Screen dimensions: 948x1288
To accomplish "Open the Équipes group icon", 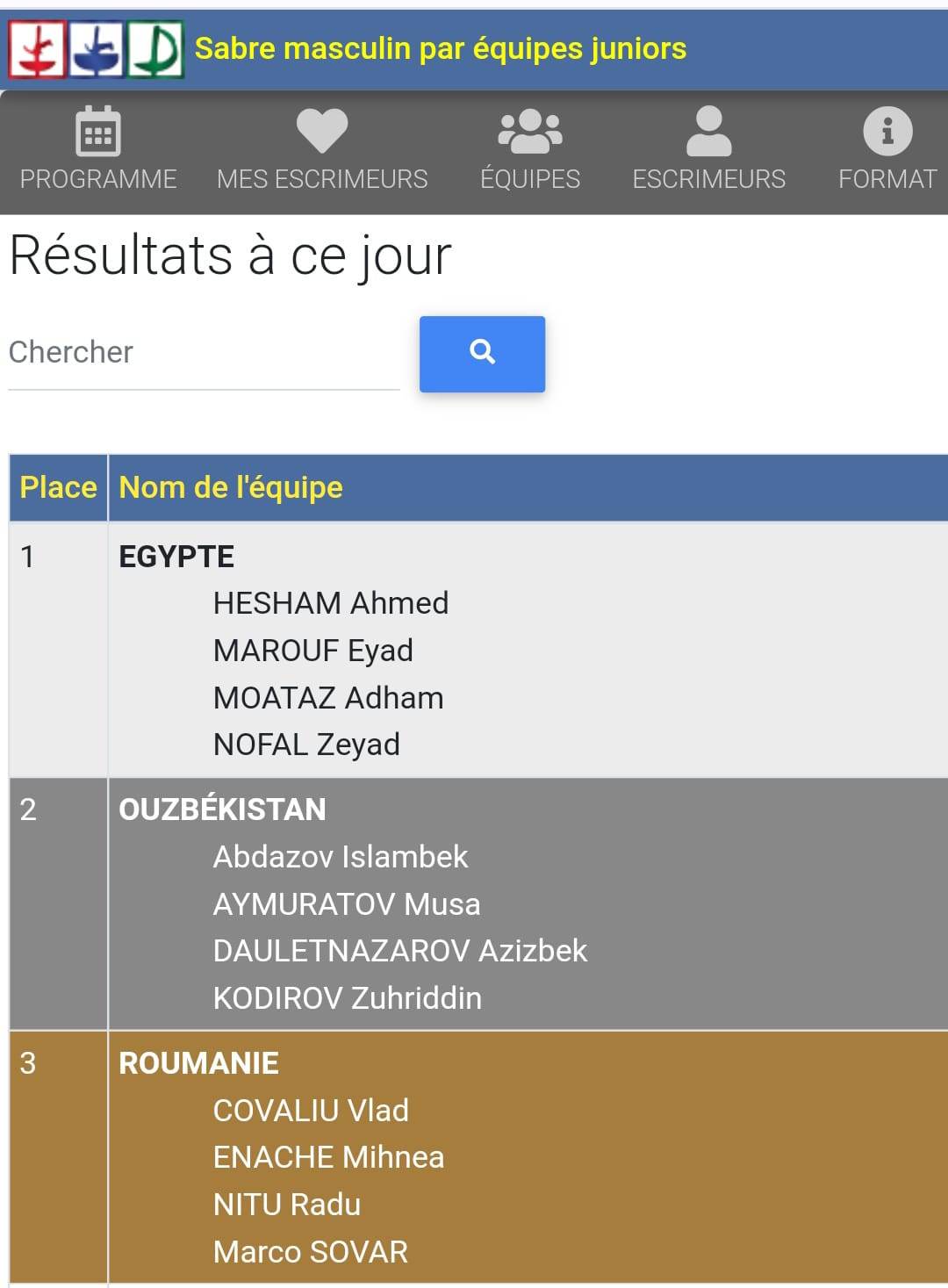I will coord(530,131).
